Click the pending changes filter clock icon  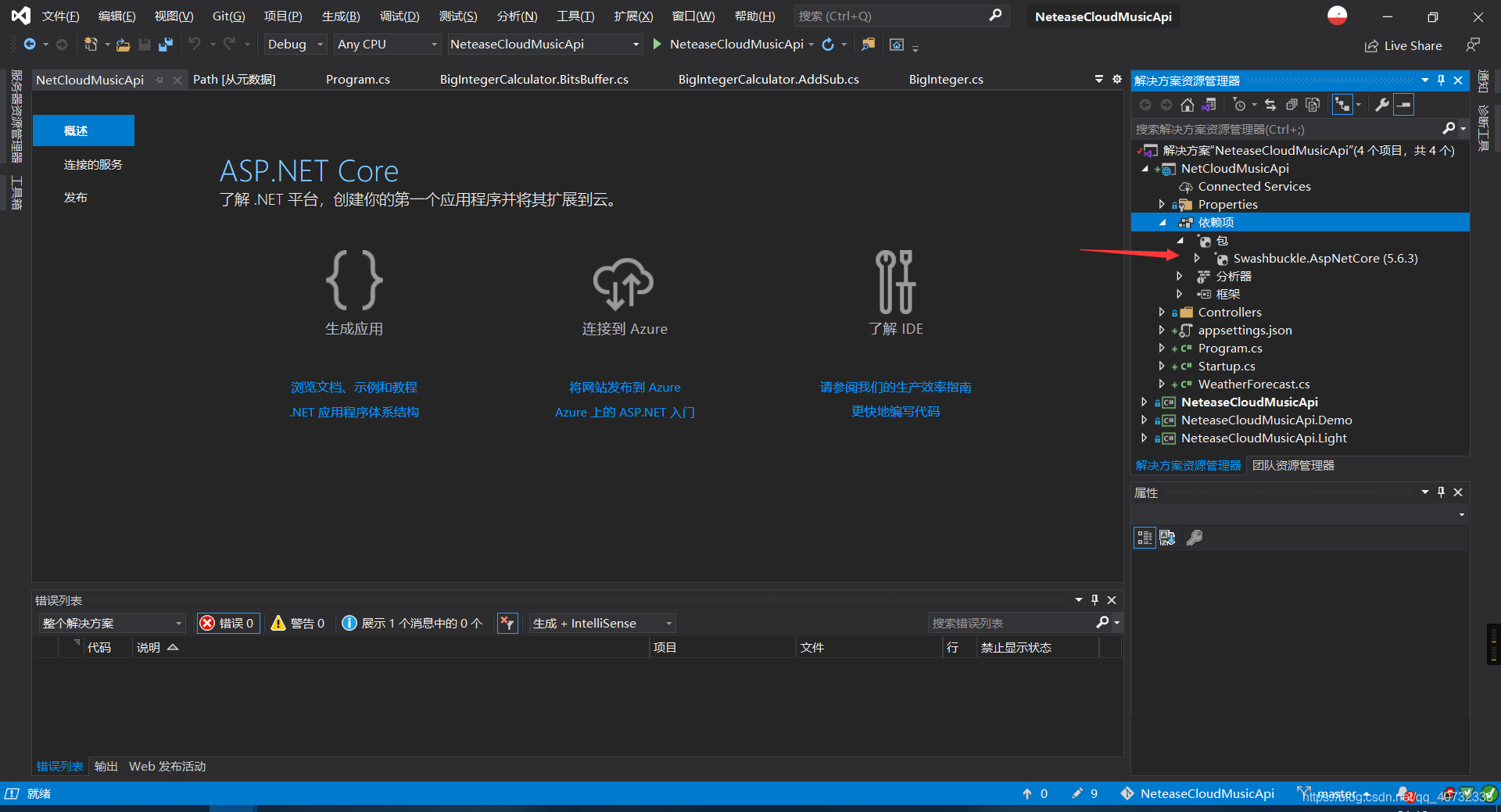1239,105
